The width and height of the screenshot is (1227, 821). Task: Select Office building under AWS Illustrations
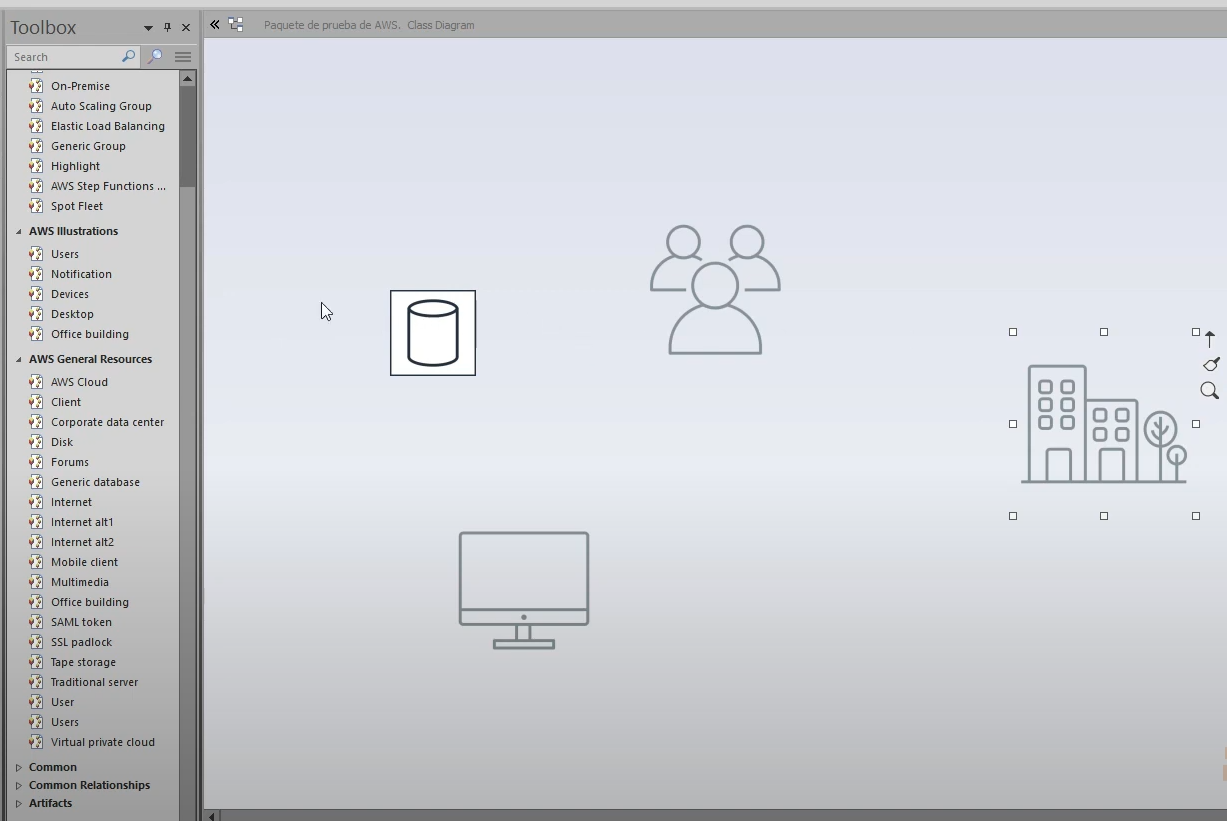pos(90,334)
